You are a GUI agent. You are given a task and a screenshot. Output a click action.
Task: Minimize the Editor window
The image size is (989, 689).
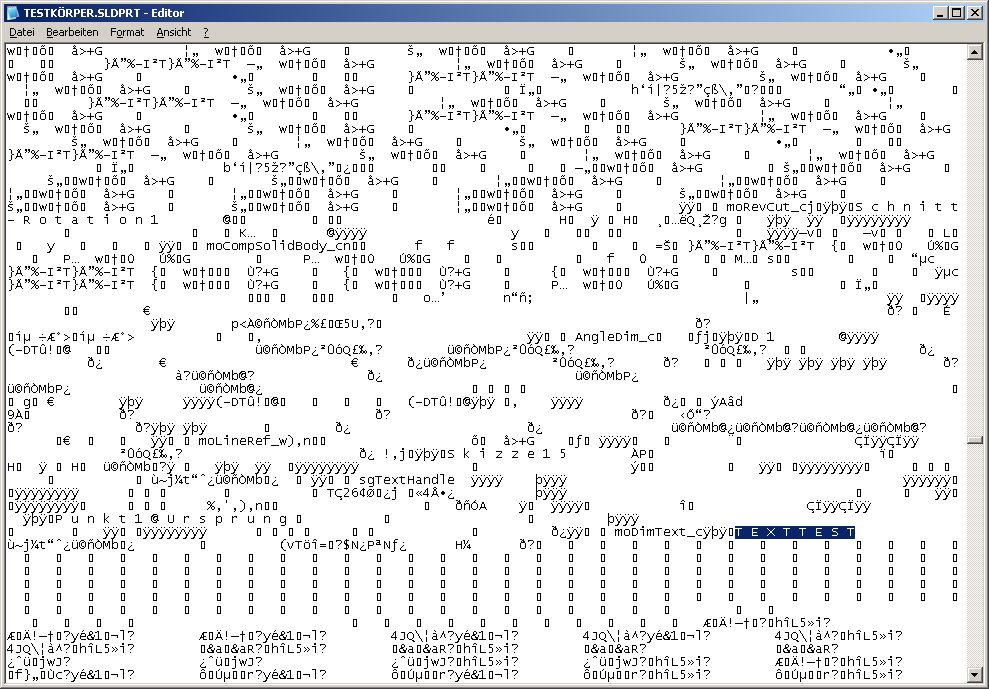(941, 12)
